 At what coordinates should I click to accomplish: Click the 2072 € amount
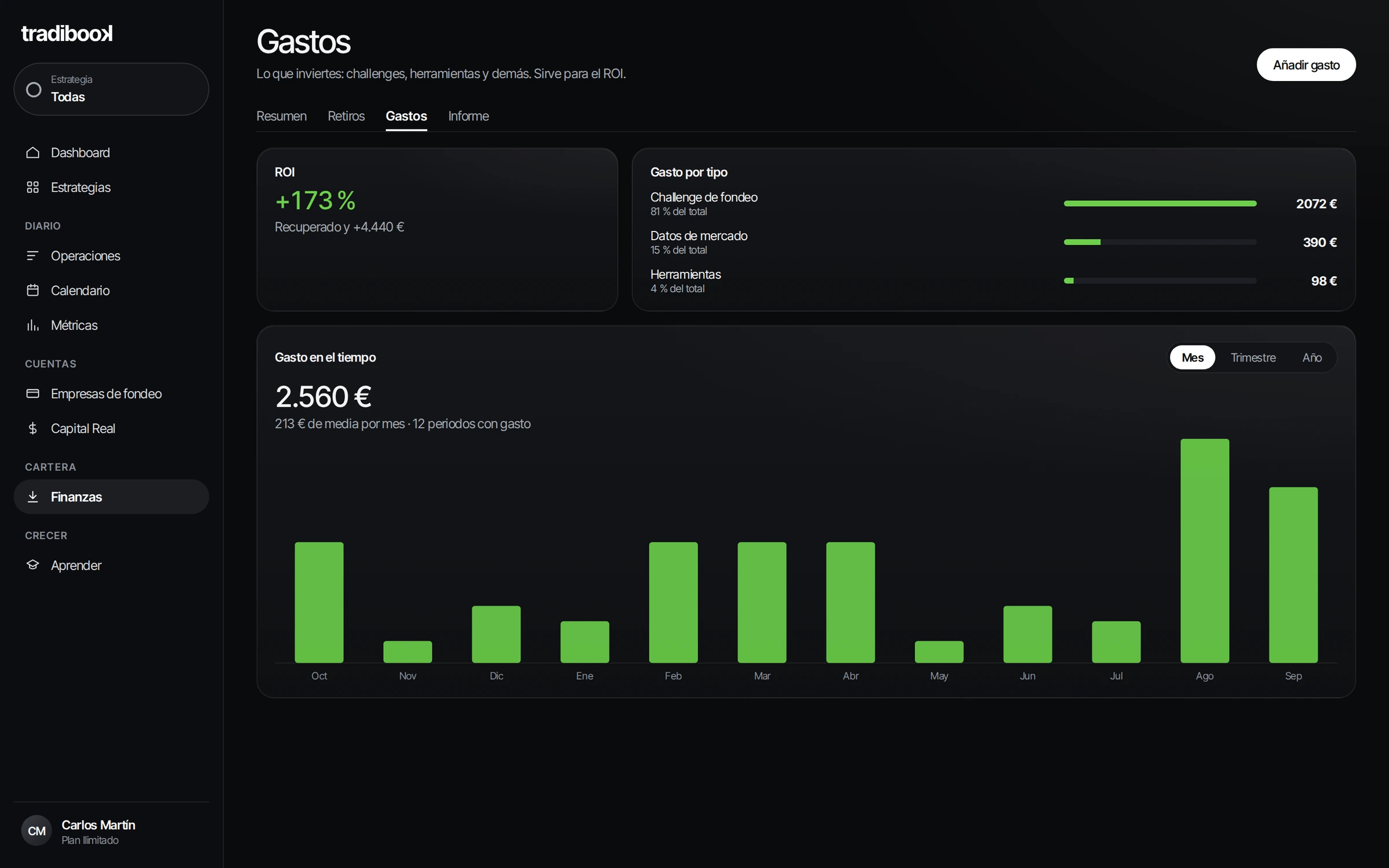(x=1316, y=204)
